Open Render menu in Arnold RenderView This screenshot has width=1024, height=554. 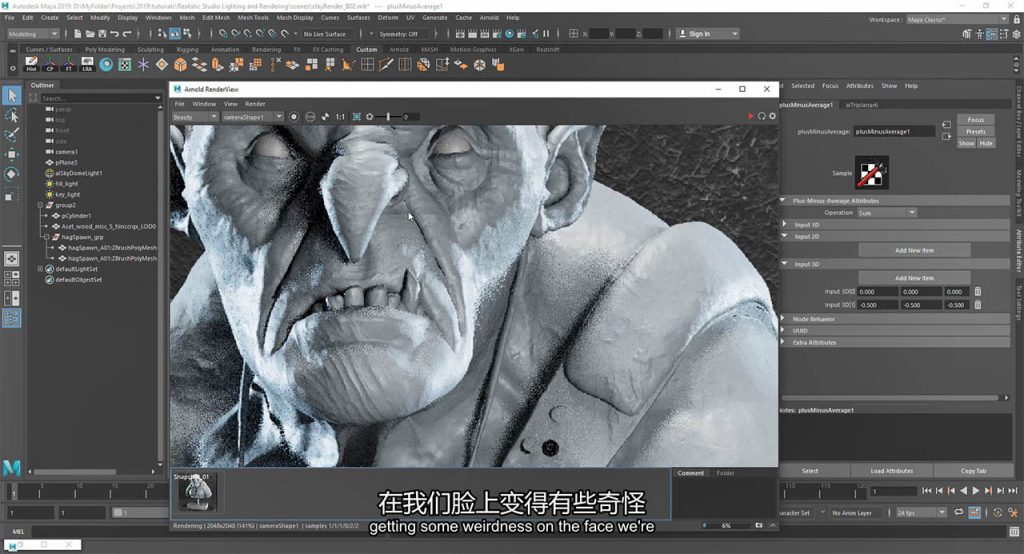(x=255, y=104)
